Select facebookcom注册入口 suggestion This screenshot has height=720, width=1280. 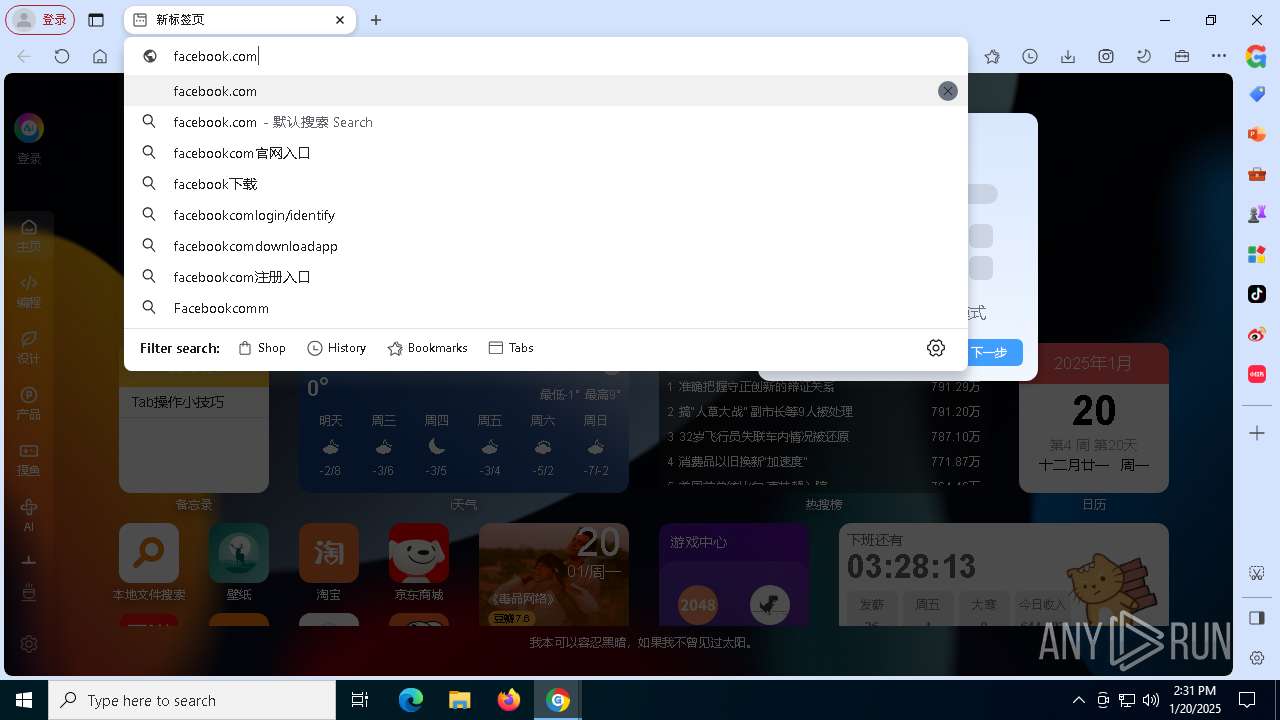pyautogui.click(x=546, y=277)
